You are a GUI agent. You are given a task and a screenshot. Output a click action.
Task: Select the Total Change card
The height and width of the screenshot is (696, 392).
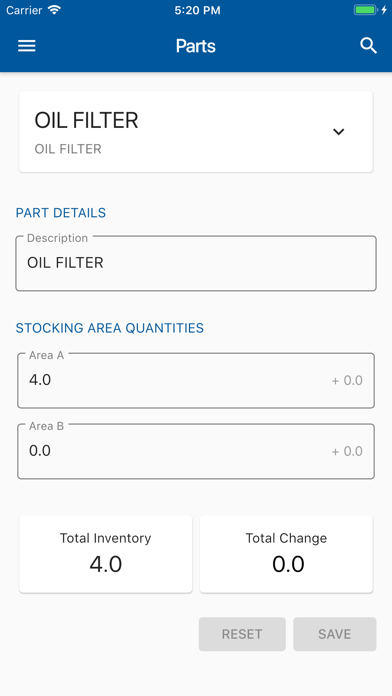click(x=286, y=554)
